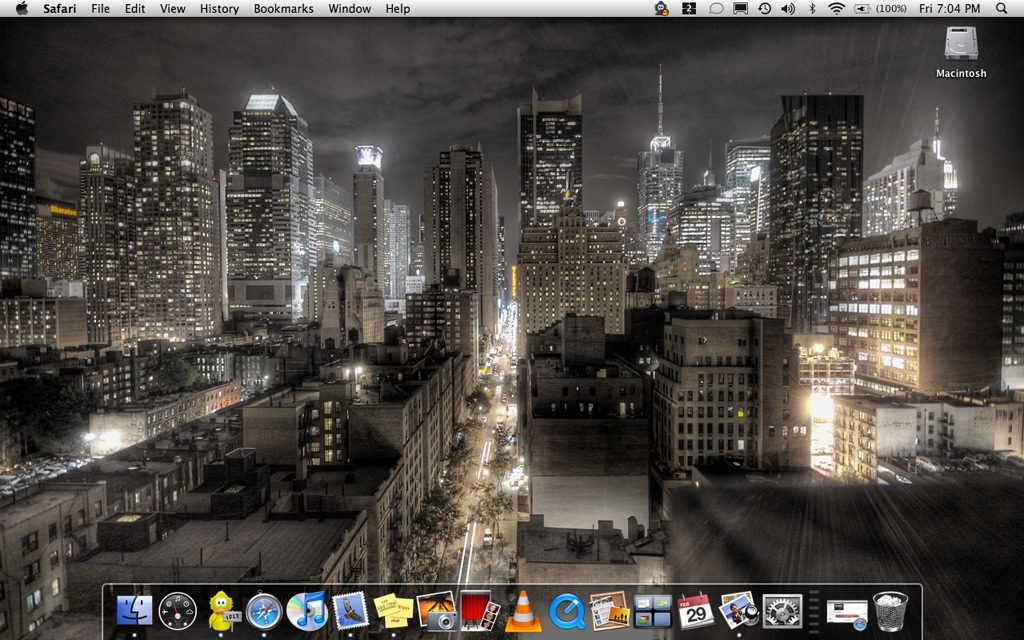Image resolution: width=1024 pixels, height=640 pixels.
Task: Open the Displays menu bar icon
Action: pyautogui.click(x=740, y=8)
